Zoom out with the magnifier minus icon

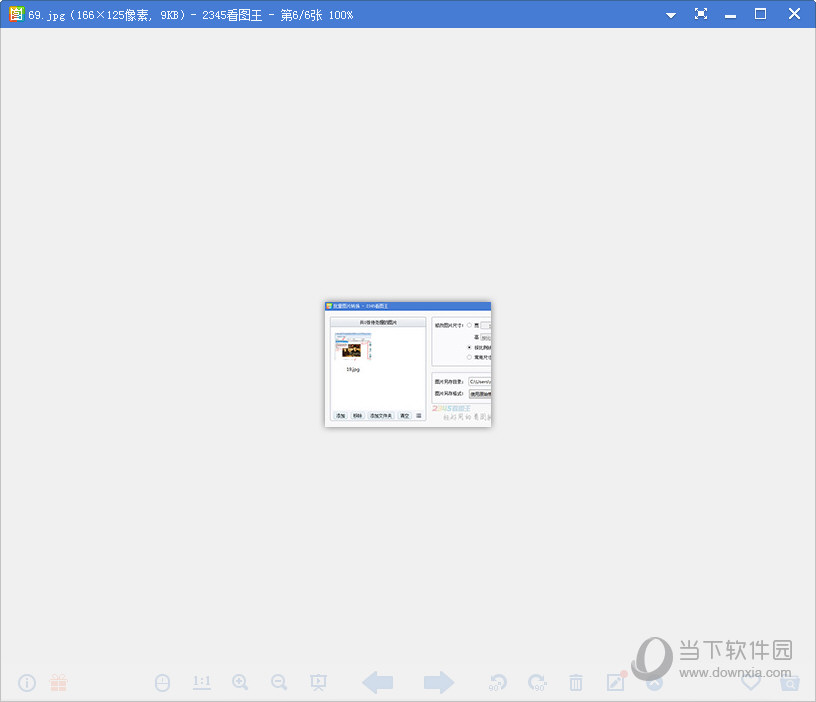click(x=279, y=683)
